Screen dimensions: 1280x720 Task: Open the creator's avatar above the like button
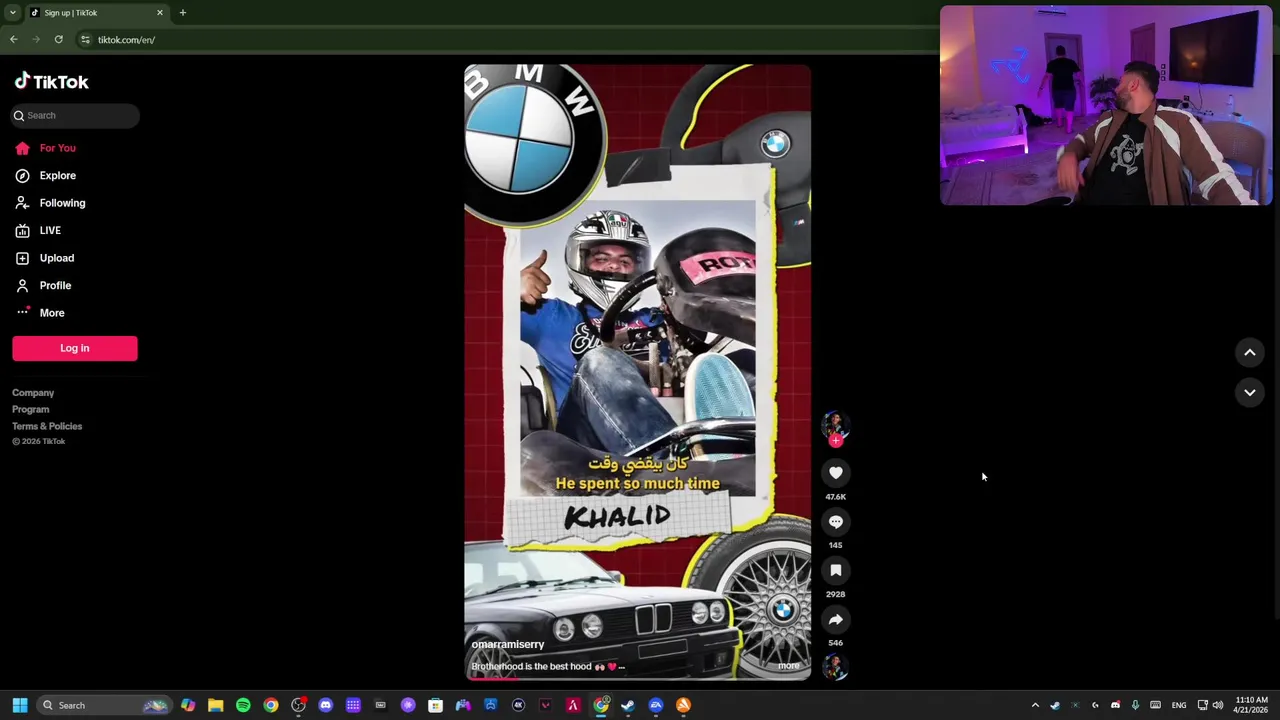tap(835, 424)
